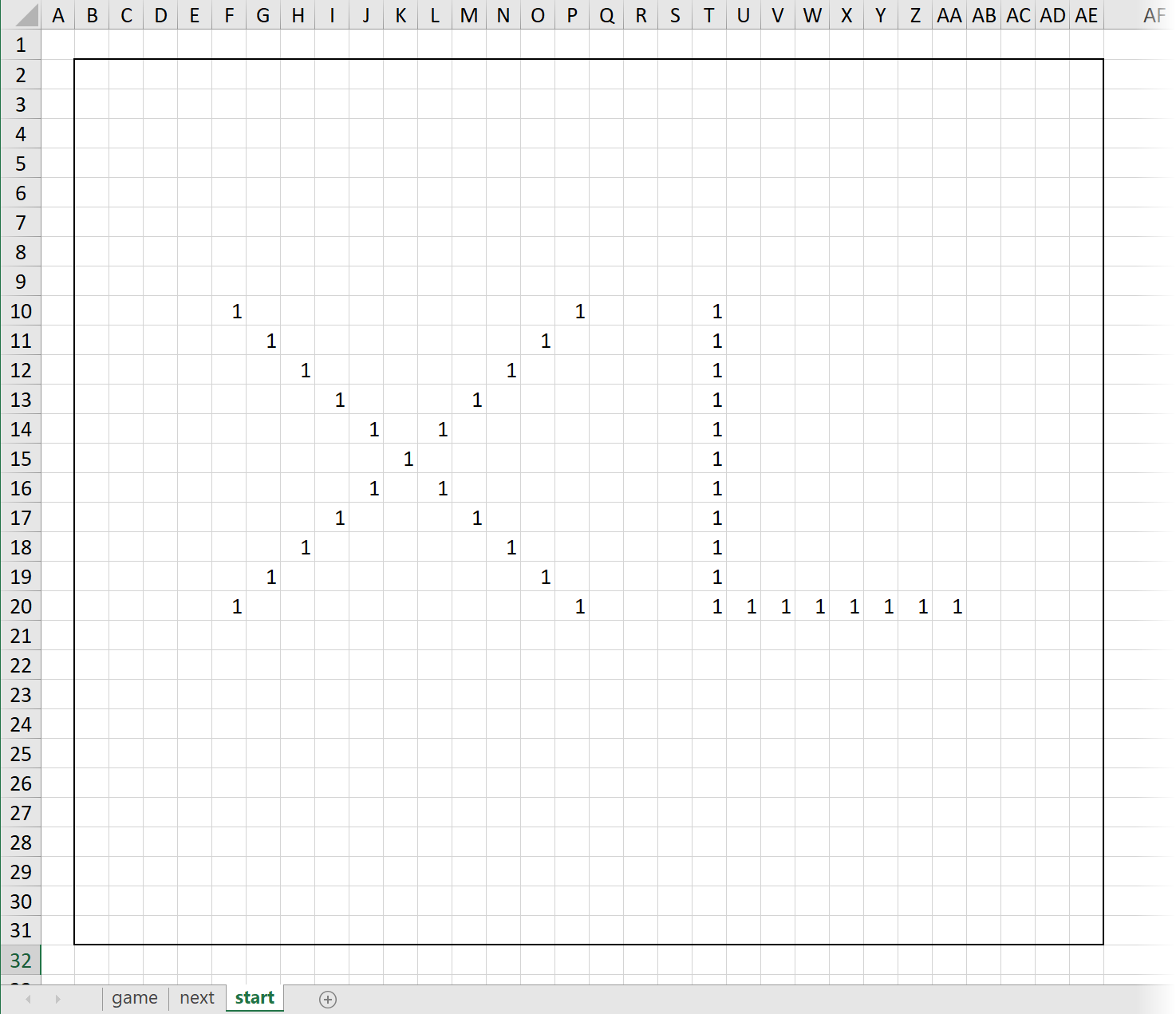This screenshot has height=1014, width=1176.
Task: Select cell O19 containing 1
Action: (538, 576)
